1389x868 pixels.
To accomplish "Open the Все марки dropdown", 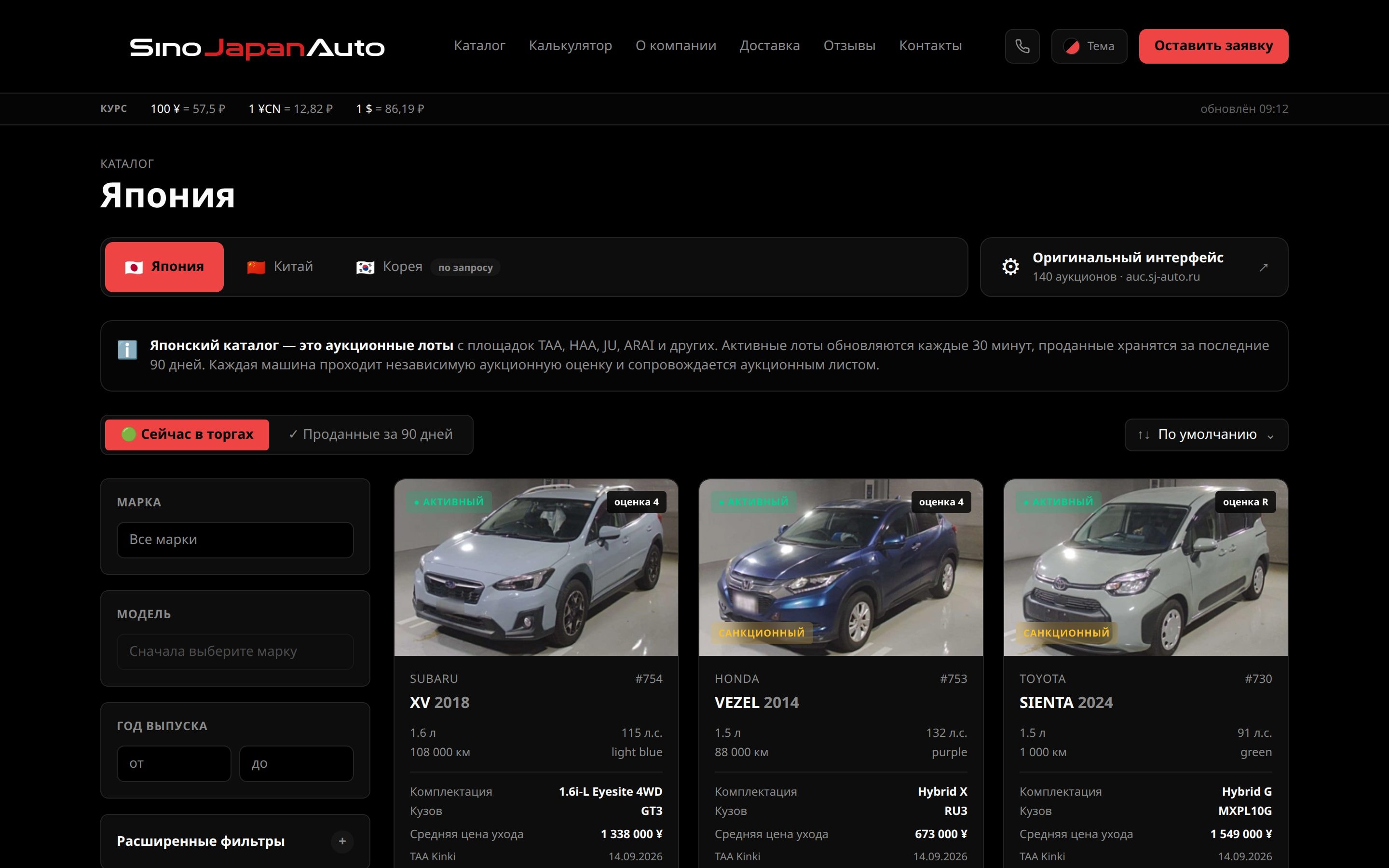I will (235, 540).
